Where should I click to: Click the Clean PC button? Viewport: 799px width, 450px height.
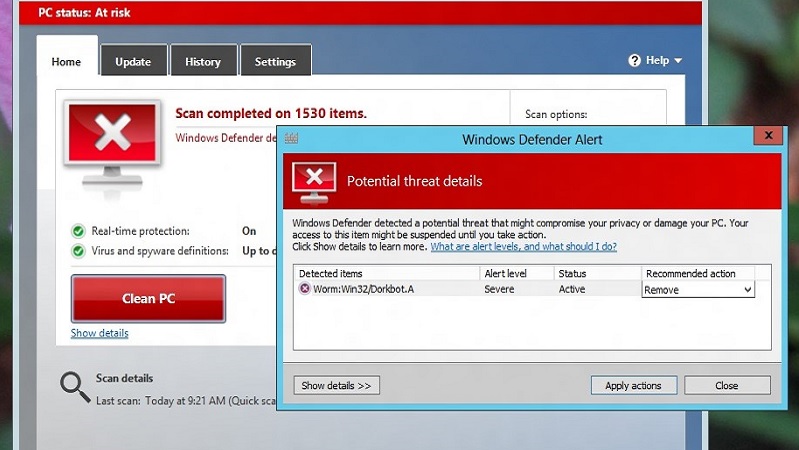(x=148, y=299)
